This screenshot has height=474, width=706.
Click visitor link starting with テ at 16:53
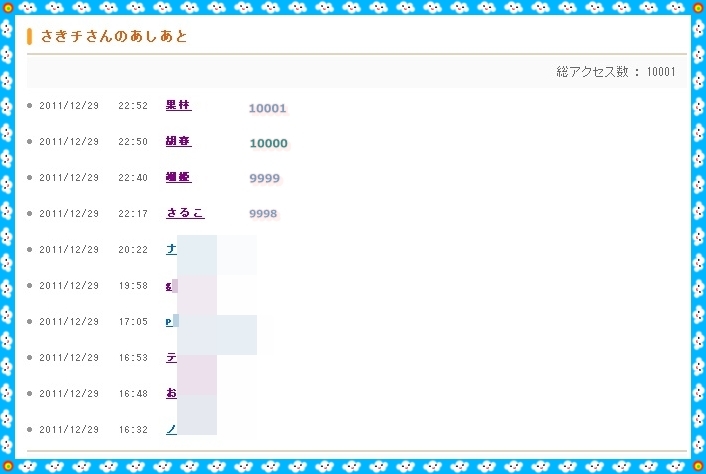(x=171, y=357)
